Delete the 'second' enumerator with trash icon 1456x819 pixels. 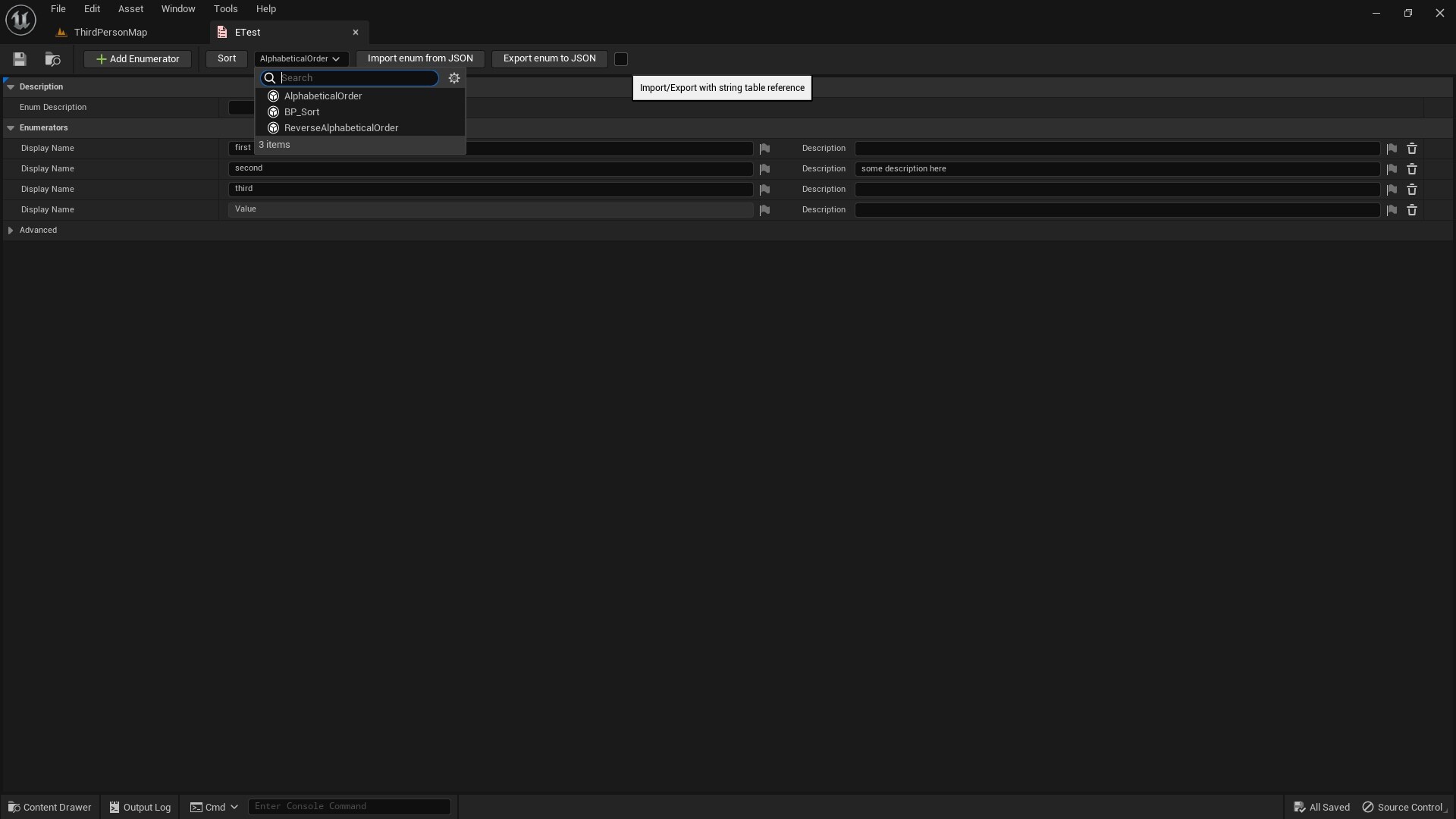coord(1412,168)
